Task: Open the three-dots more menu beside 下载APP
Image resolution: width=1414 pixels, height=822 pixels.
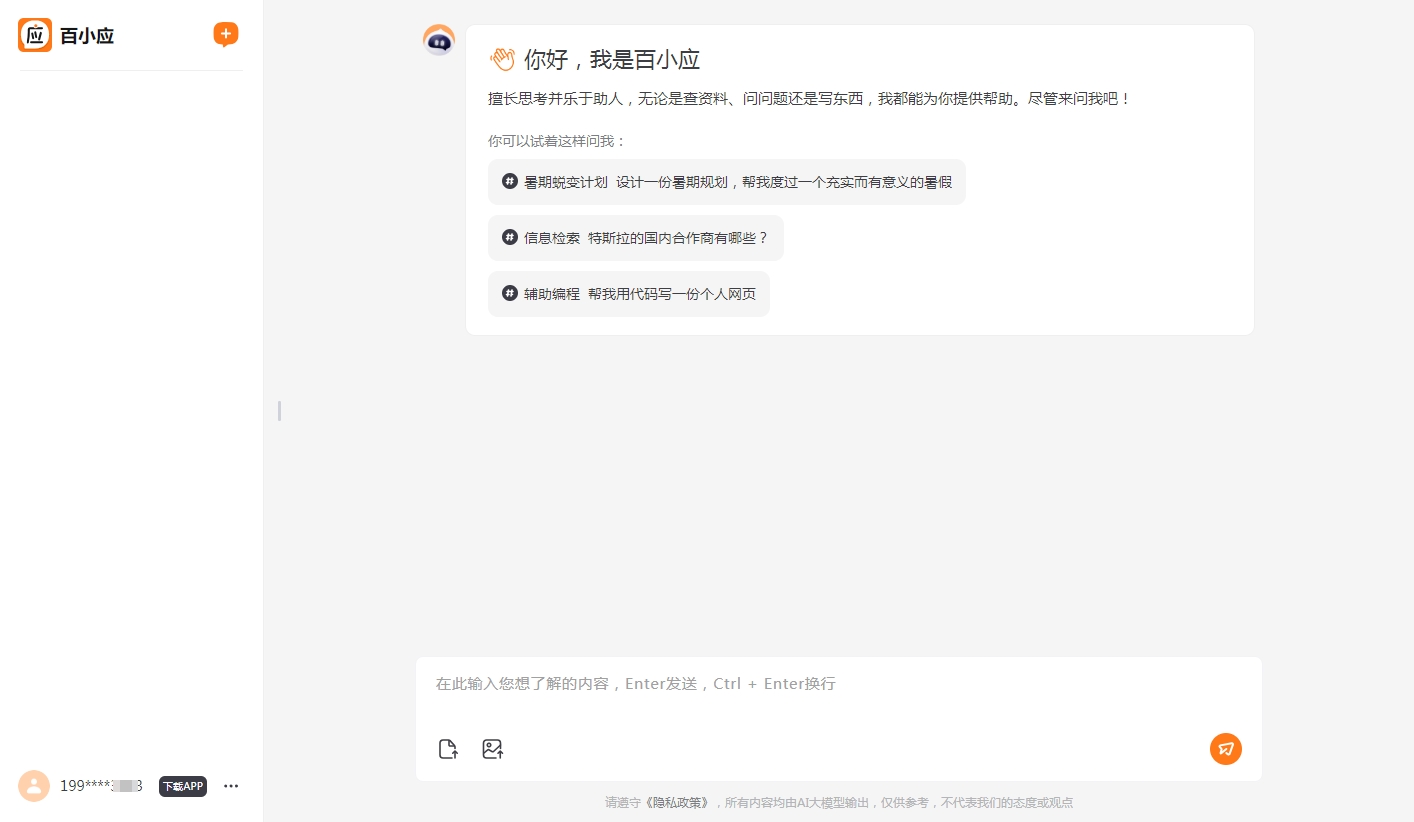Action: coord(231,786)
